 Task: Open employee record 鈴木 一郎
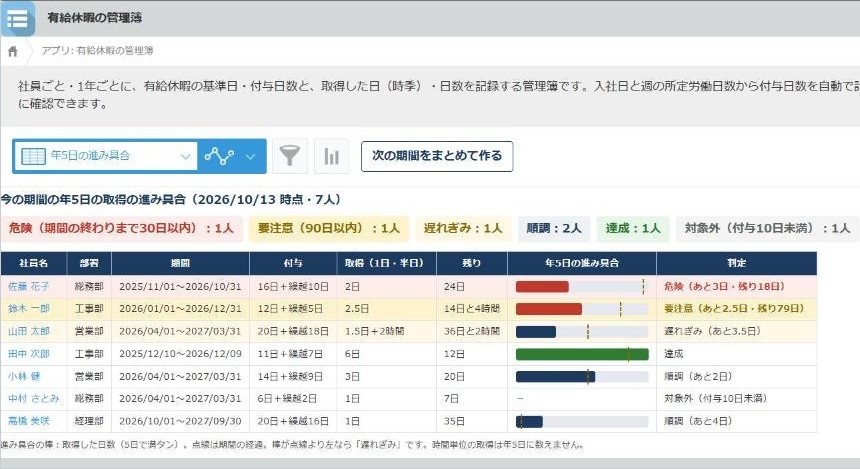(x=29, y=309)
